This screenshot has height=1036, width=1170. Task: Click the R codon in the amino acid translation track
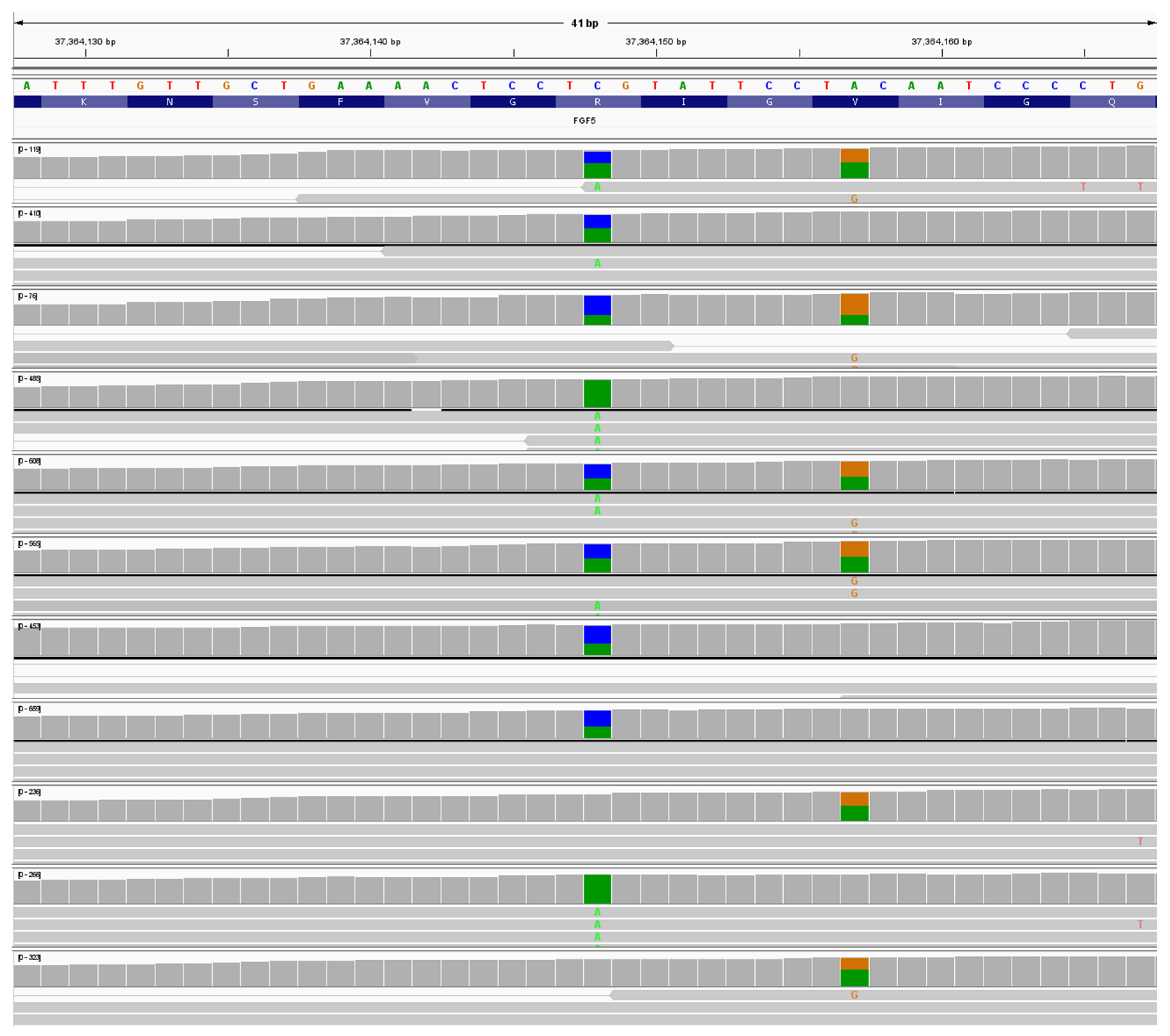(598, 102)
